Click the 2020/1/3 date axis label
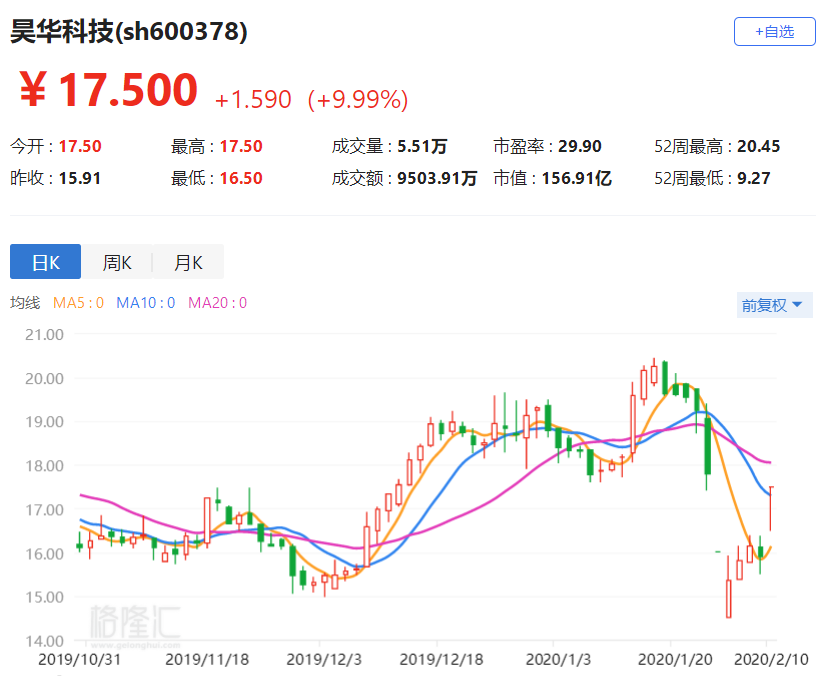Screen dimensions: 831x676 (558, 660)
